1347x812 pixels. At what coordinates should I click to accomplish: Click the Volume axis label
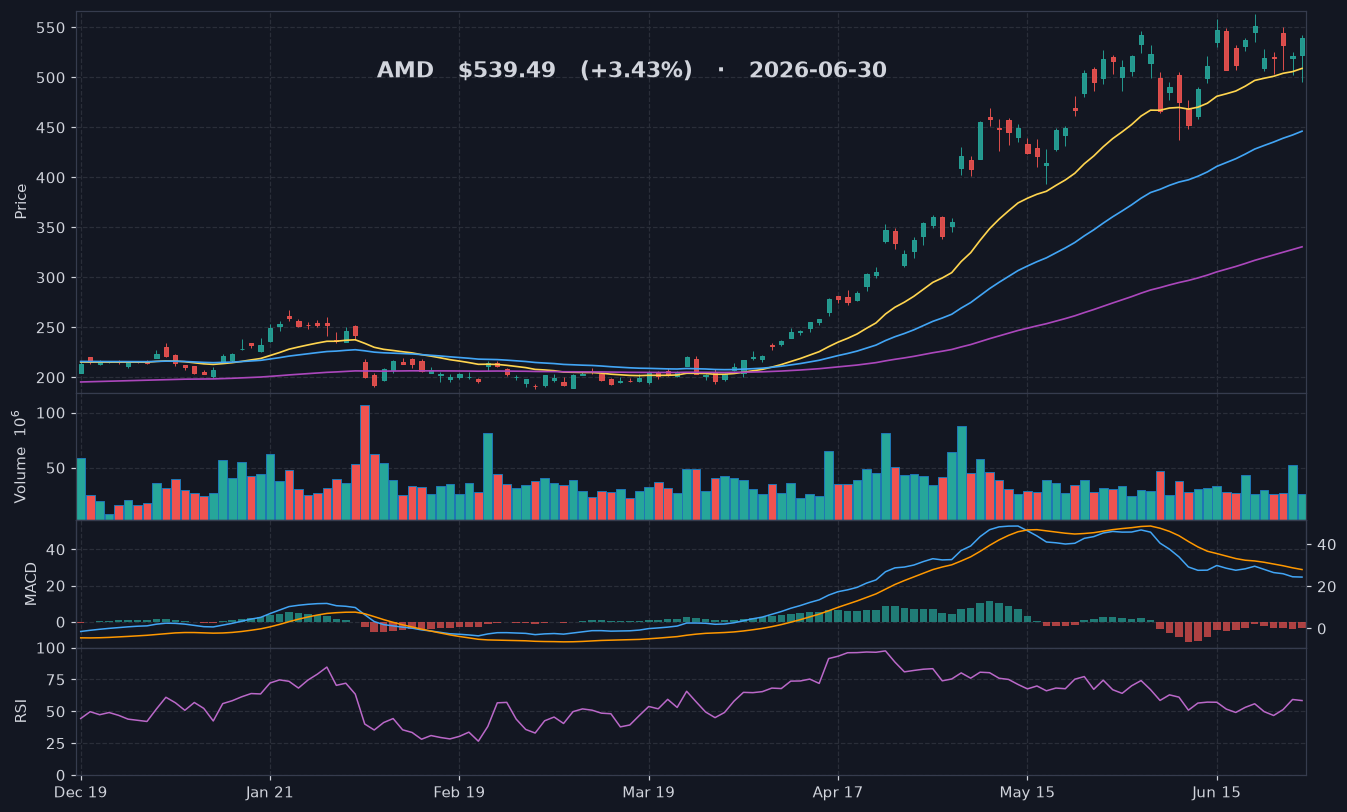[x=19, y=456]
